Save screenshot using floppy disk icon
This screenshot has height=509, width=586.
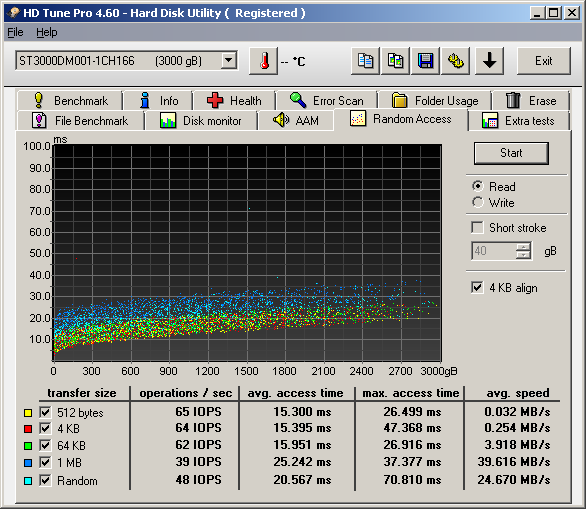coord(425,61)
